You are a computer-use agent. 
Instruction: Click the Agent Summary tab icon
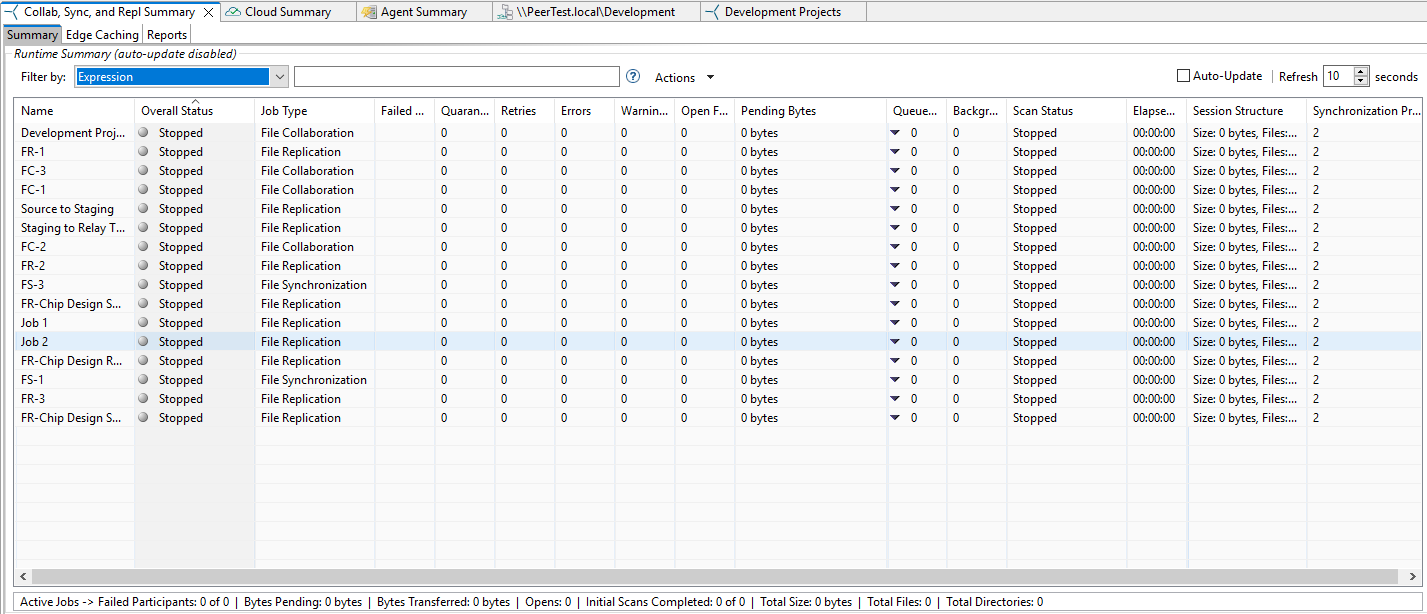pyautogui.click(x=368, y=12)
